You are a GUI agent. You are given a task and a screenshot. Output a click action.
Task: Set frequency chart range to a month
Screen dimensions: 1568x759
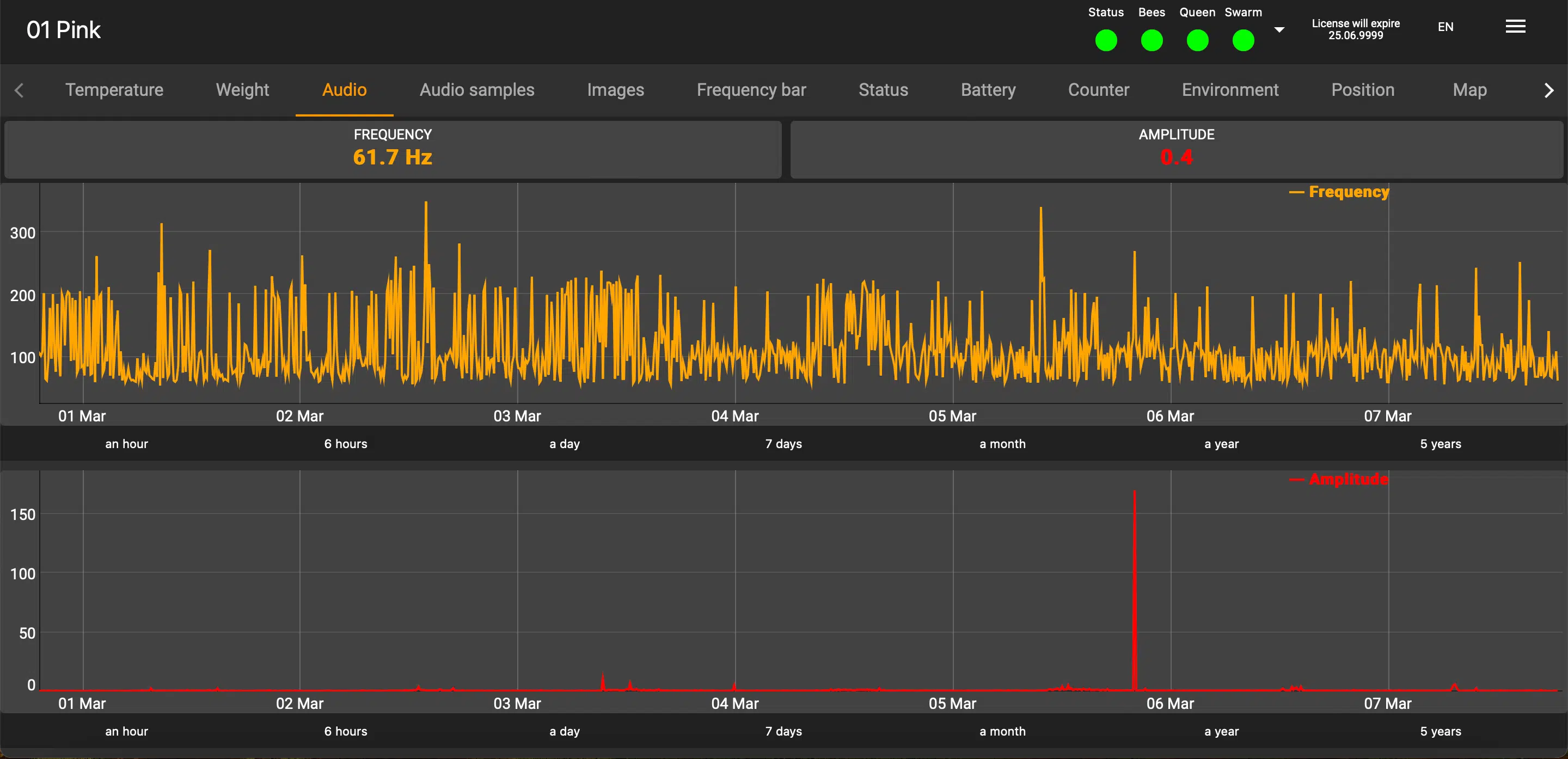coord(1002,444)
